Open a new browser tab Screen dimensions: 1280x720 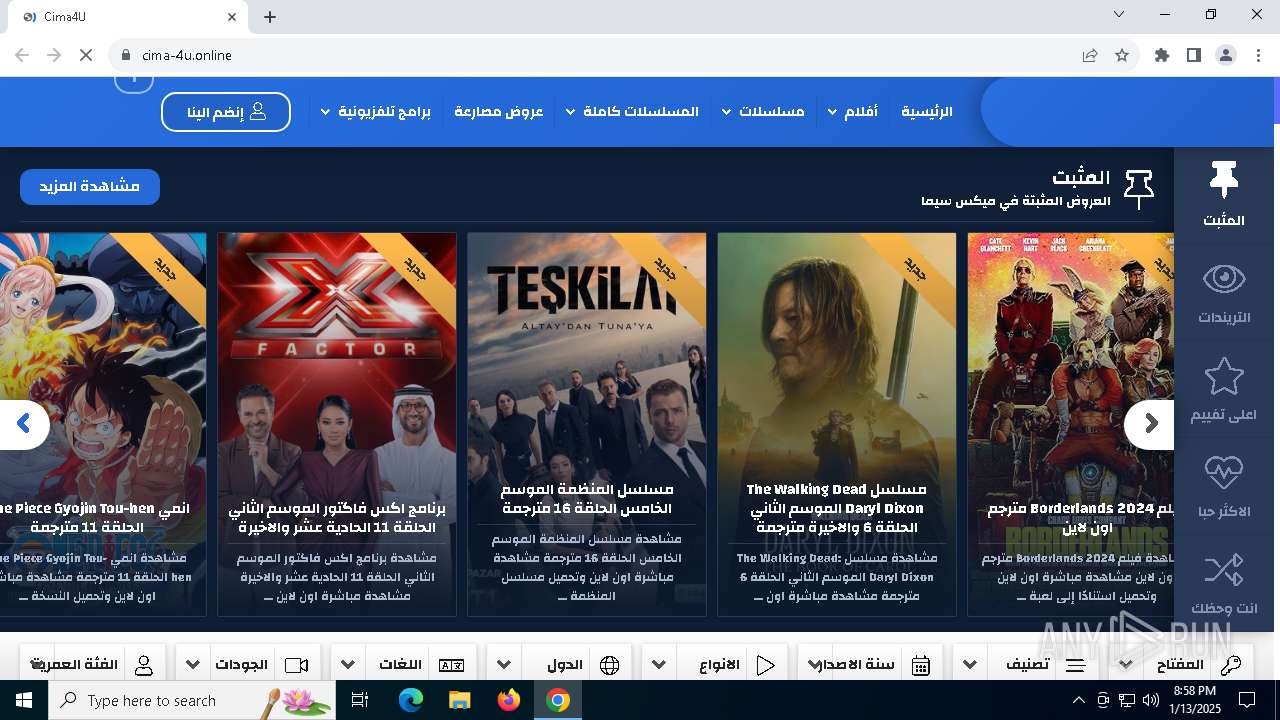coord(270,17)
